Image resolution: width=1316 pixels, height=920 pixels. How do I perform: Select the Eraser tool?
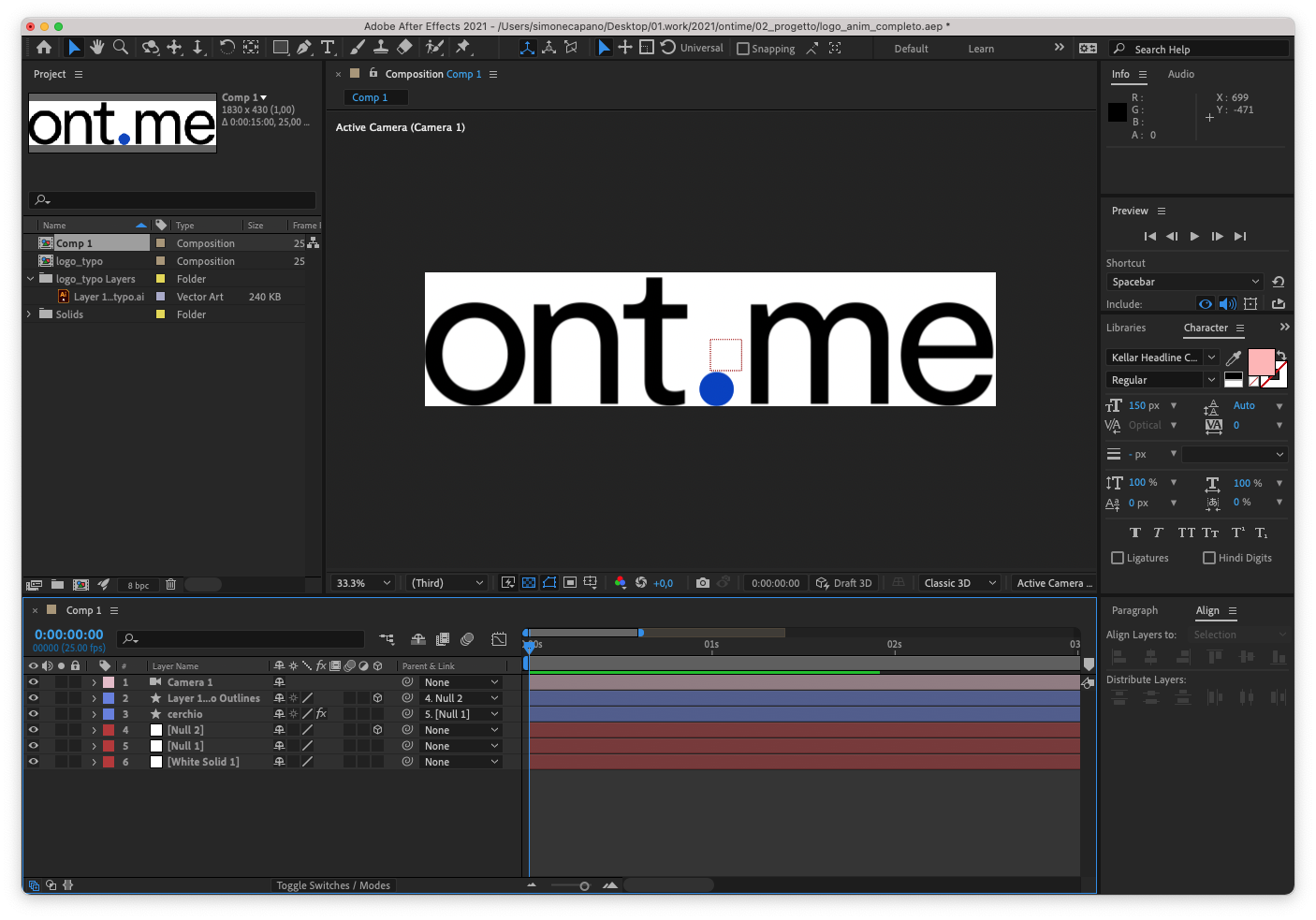click(404, 47)
